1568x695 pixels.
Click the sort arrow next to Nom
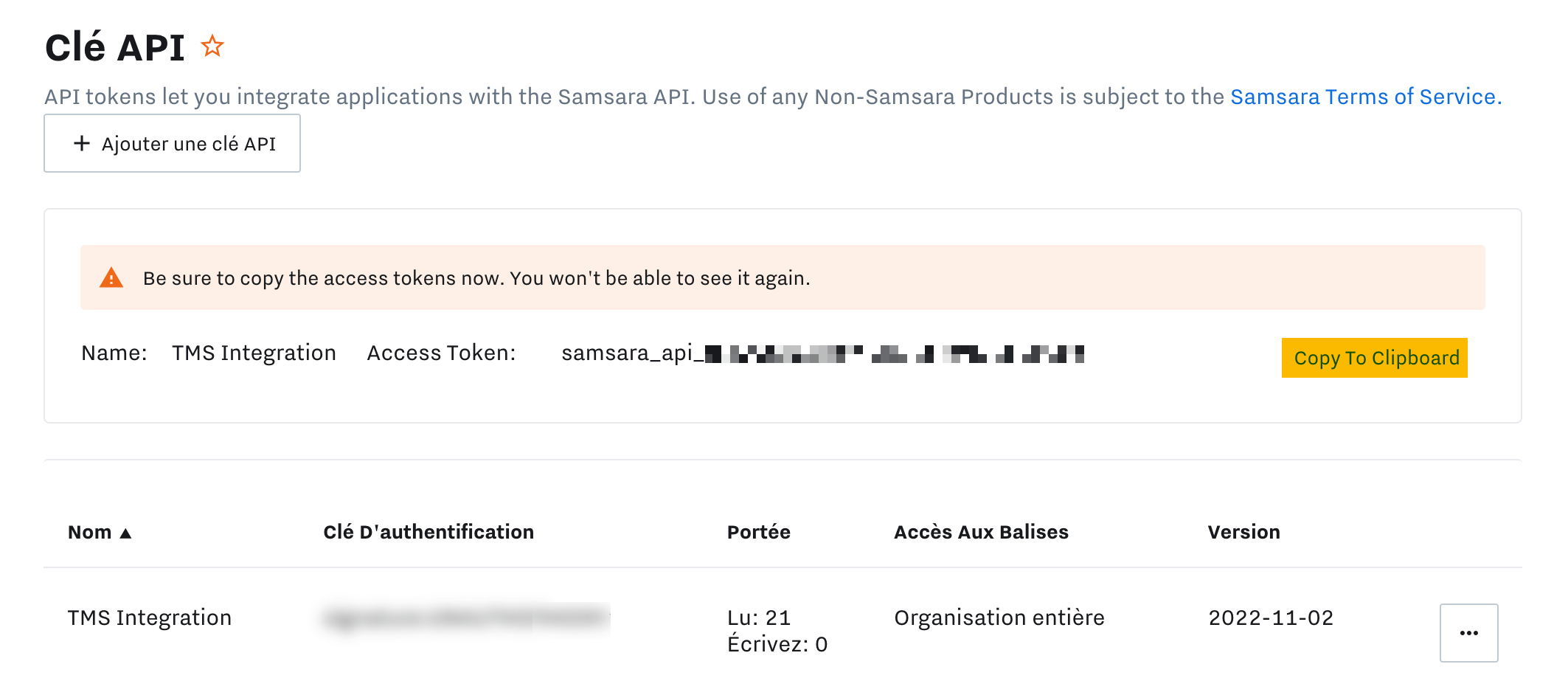[x=127, y=531]
